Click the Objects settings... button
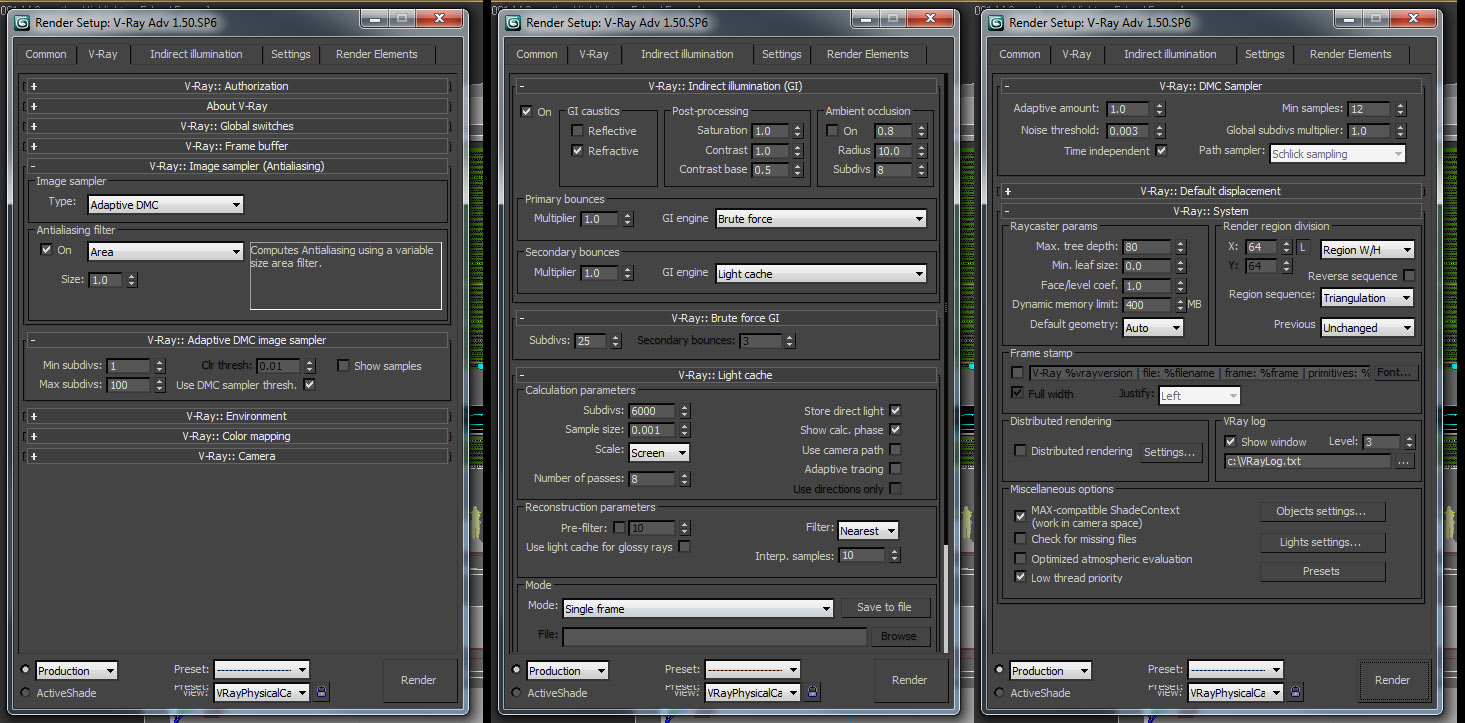The height and width of the screenshot is (723, 1465). 1321,511
